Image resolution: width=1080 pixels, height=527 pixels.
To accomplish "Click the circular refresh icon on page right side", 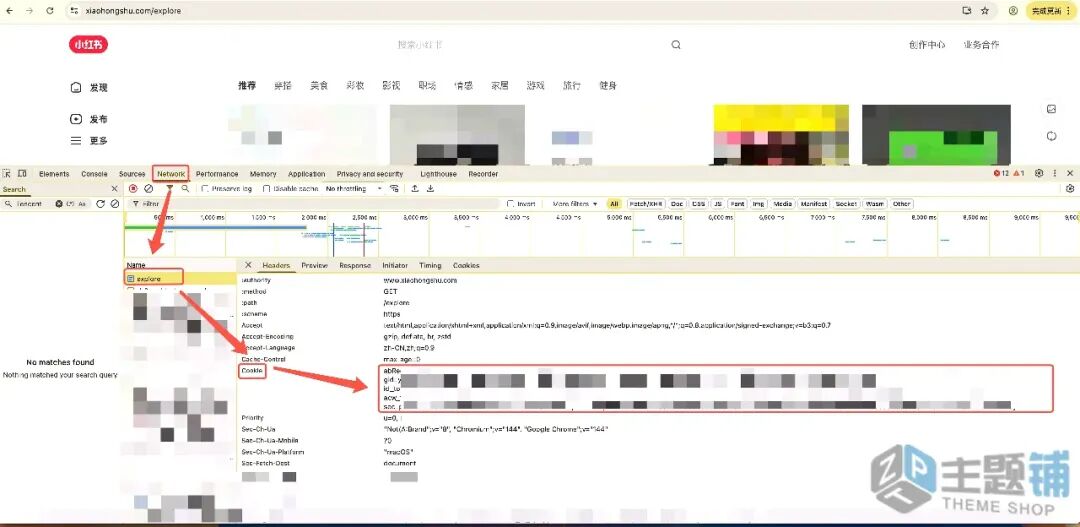I will [x=1051, y=136].
